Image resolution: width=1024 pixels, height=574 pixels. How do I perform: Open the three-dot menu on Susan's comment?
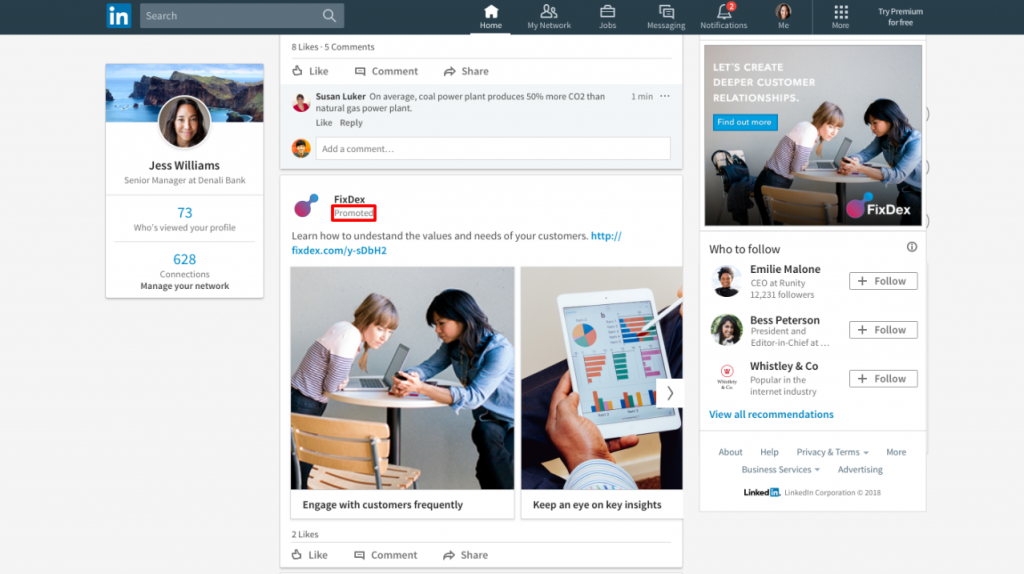click(x=665, y=96)
